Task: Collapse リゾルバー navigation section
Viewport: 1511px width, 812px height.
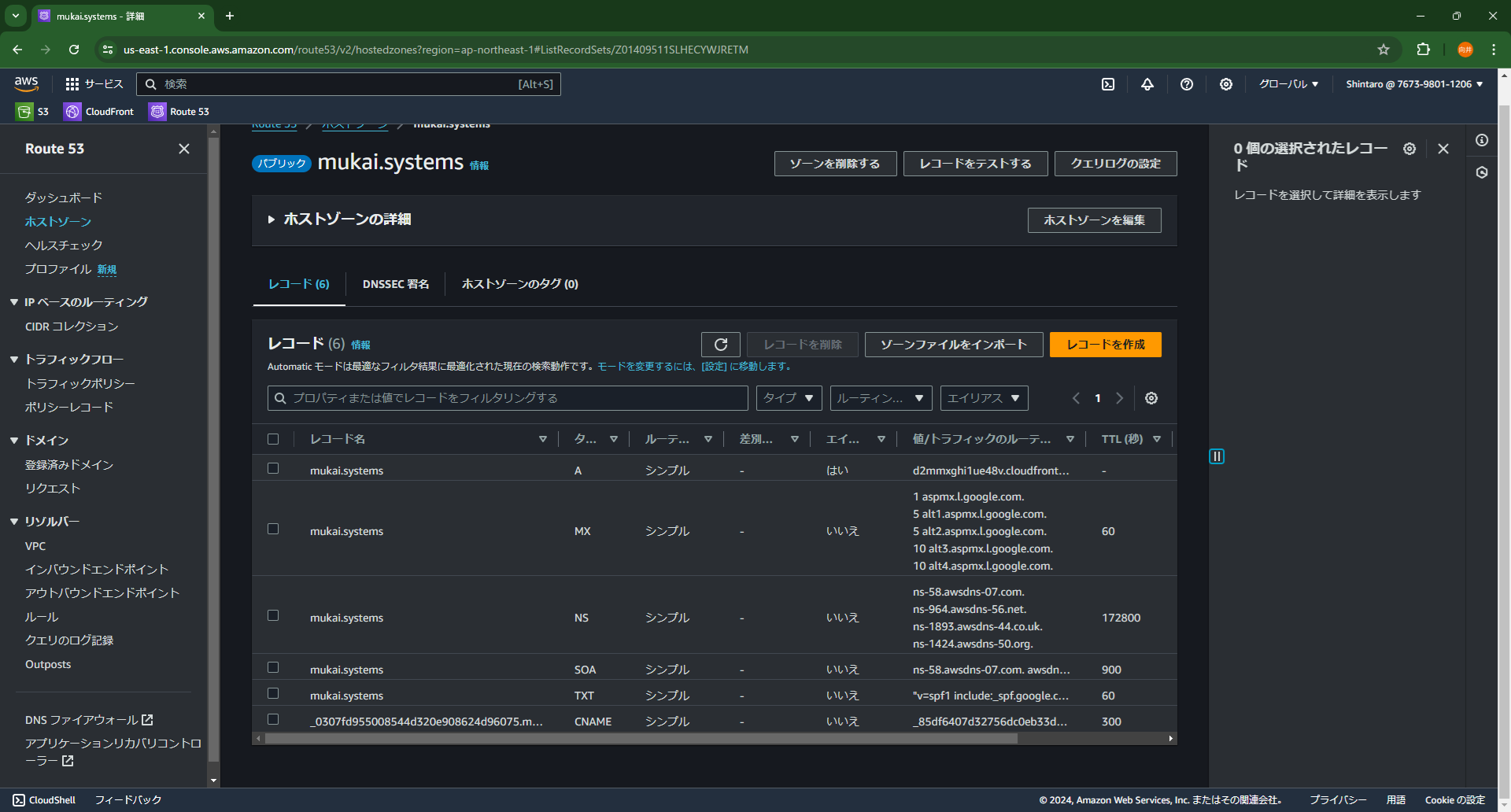Action: coord(14,522)
